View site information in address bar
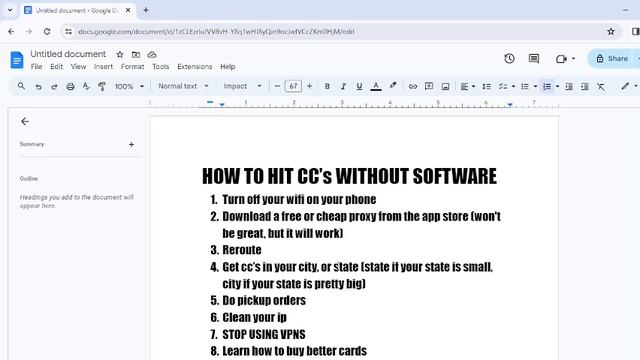Screen dimensions: 640x360 point(68,31)
